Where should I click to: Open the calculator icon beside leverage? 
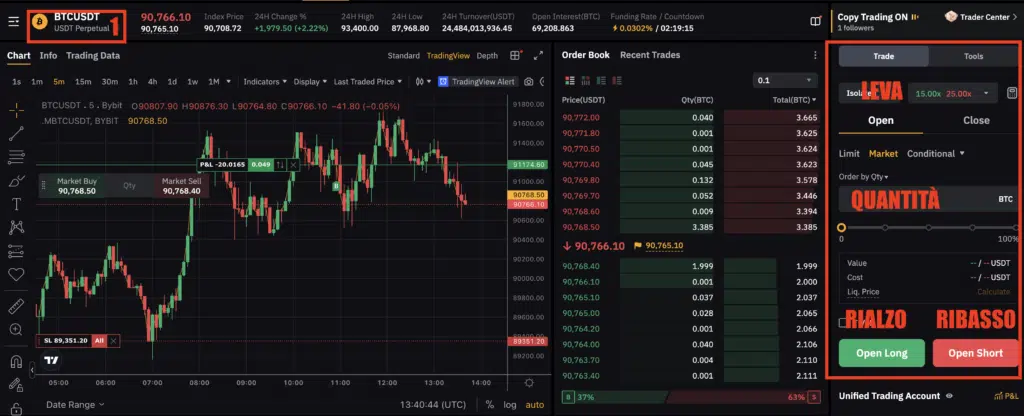click(x=1012, y=93)
